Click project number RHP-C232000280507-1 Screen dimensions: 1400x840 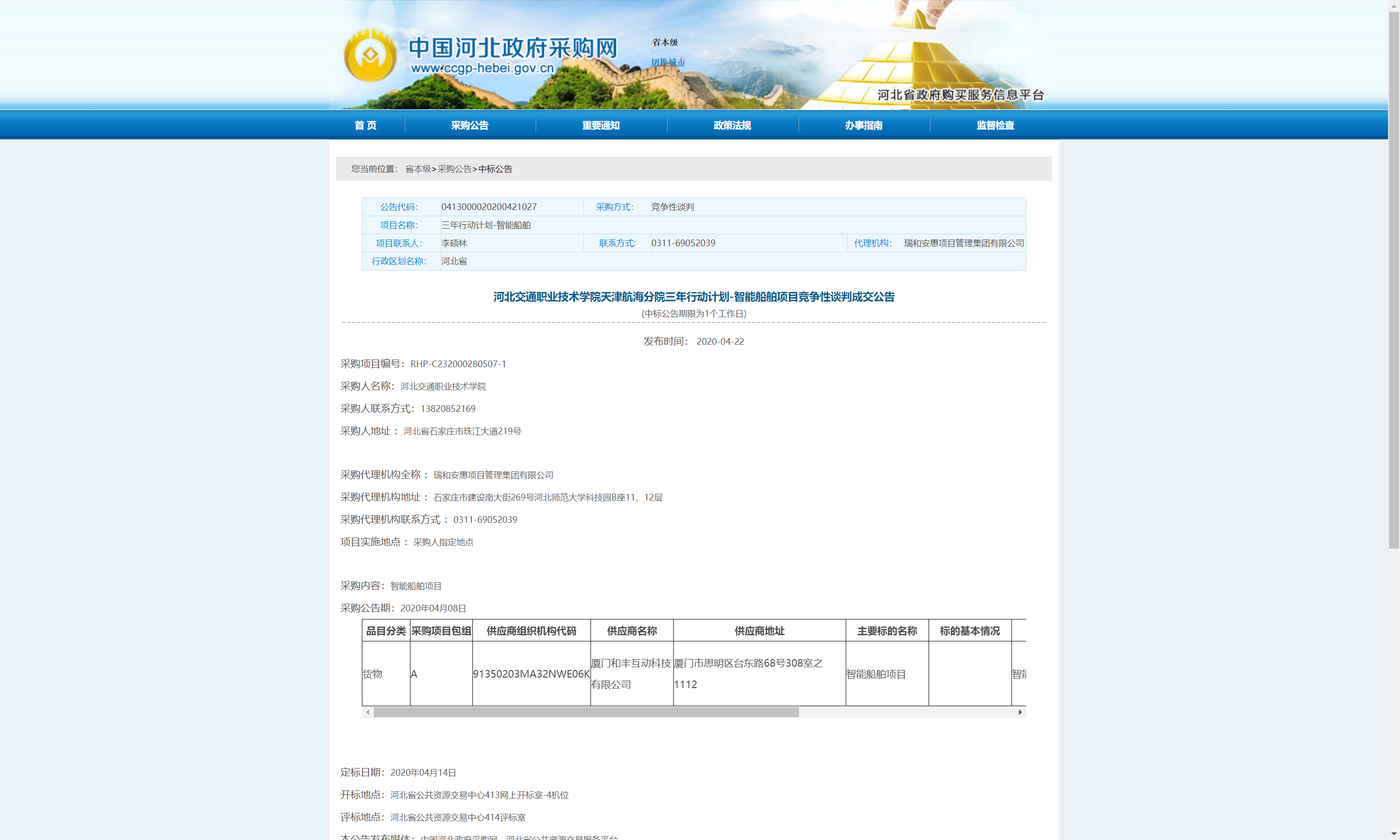[459, 364]
